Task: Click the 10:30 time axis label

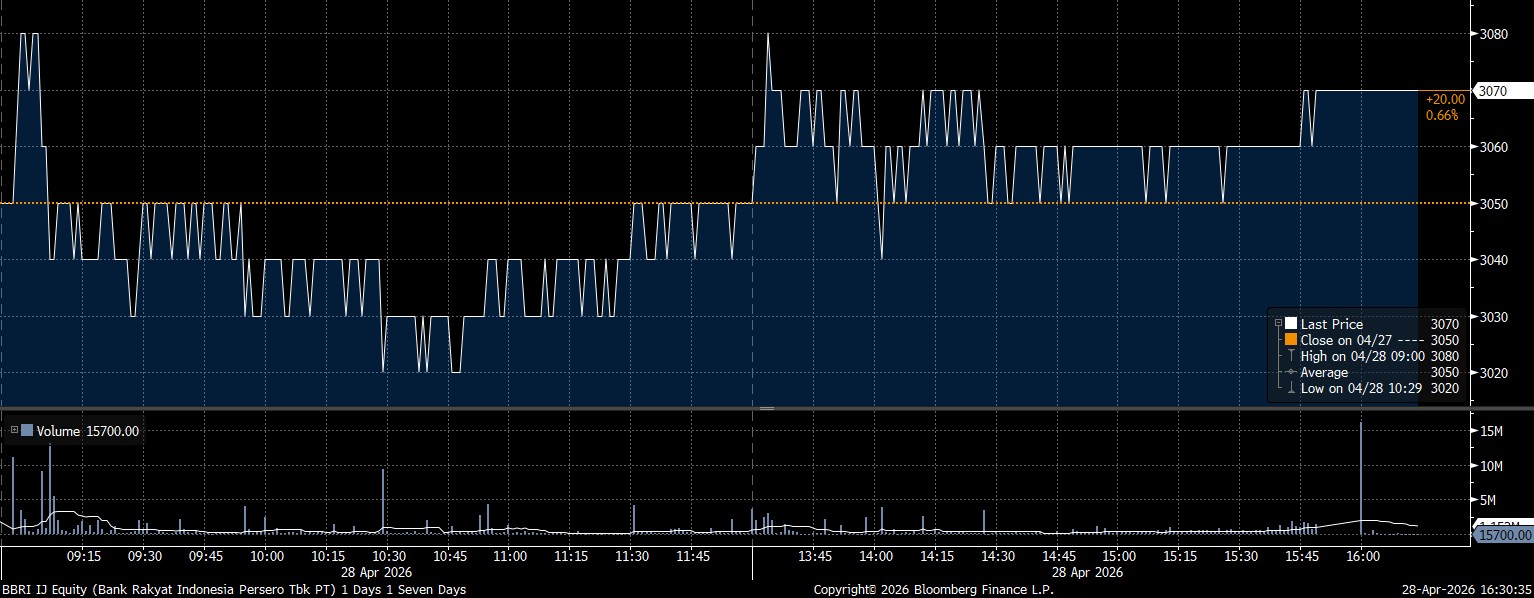Action: 388,556
